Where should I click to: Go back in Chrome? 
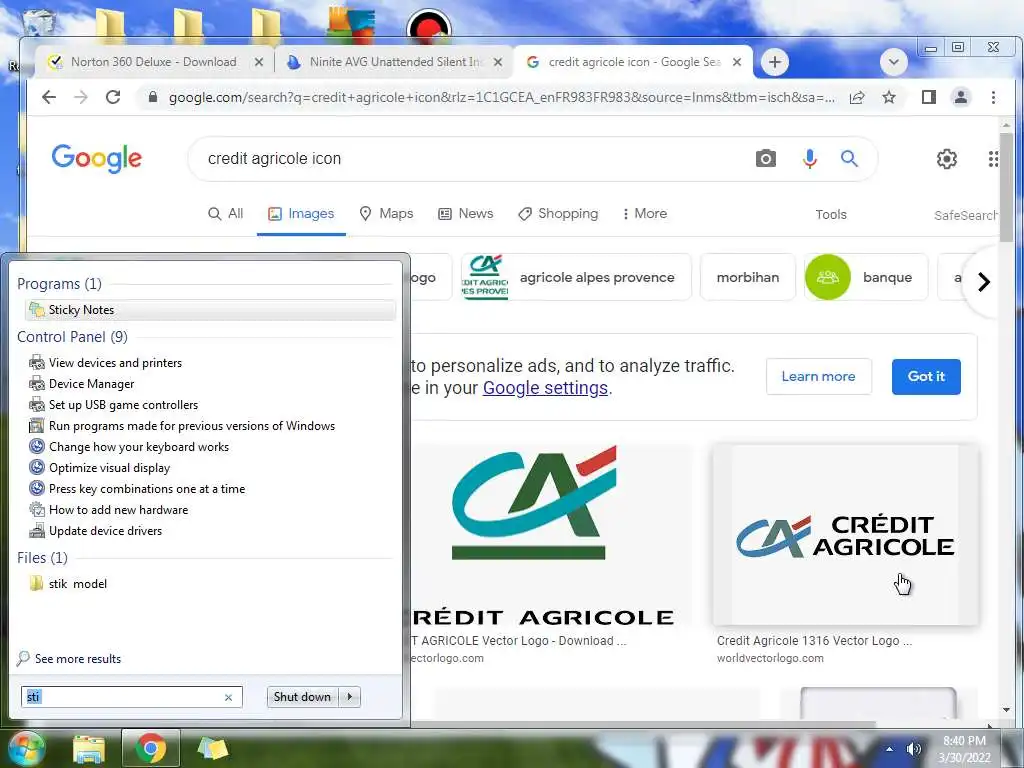tap(49, 97)
